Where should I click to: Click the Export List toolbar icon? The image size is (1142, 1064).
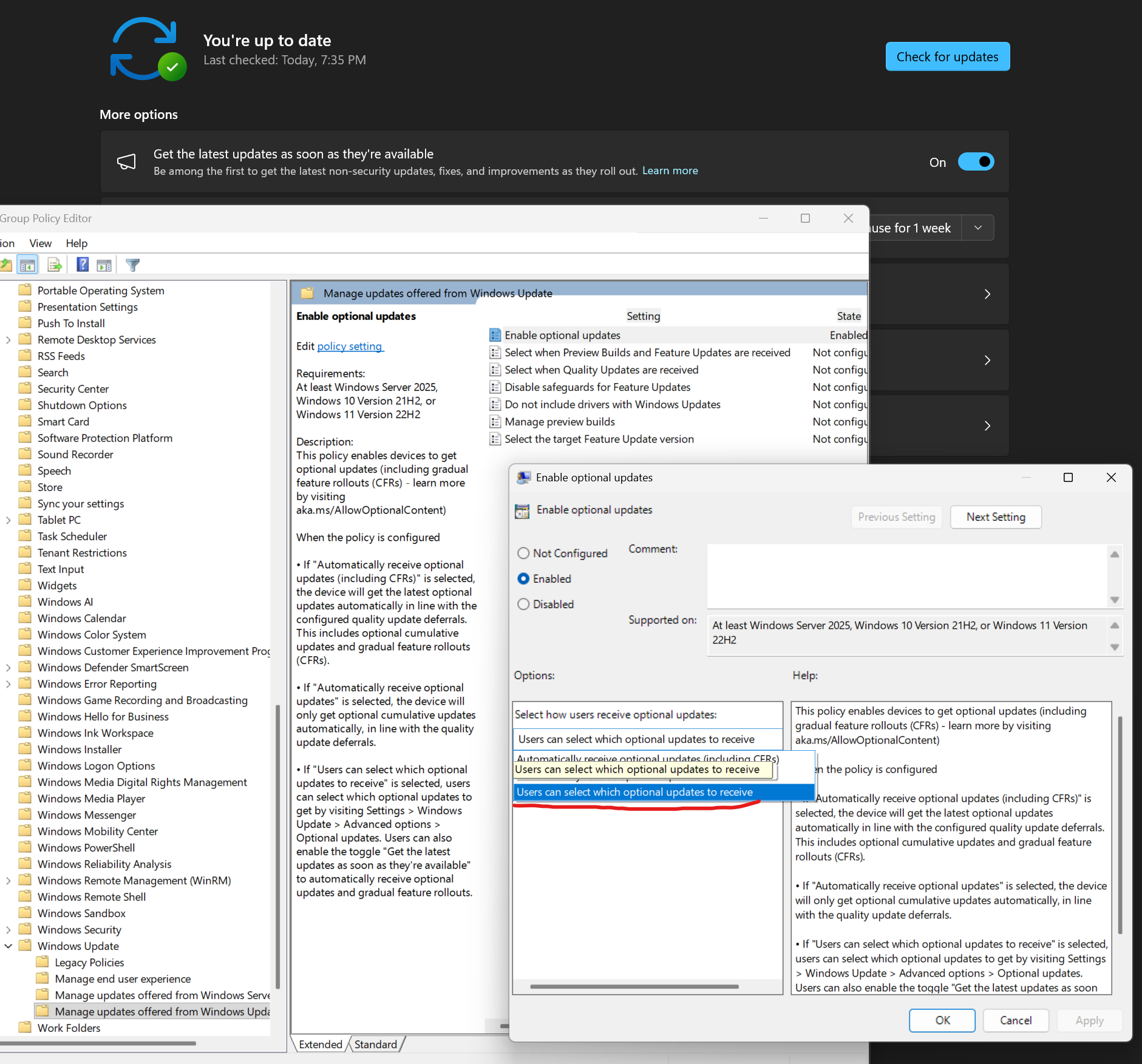(x=55, y=265)
